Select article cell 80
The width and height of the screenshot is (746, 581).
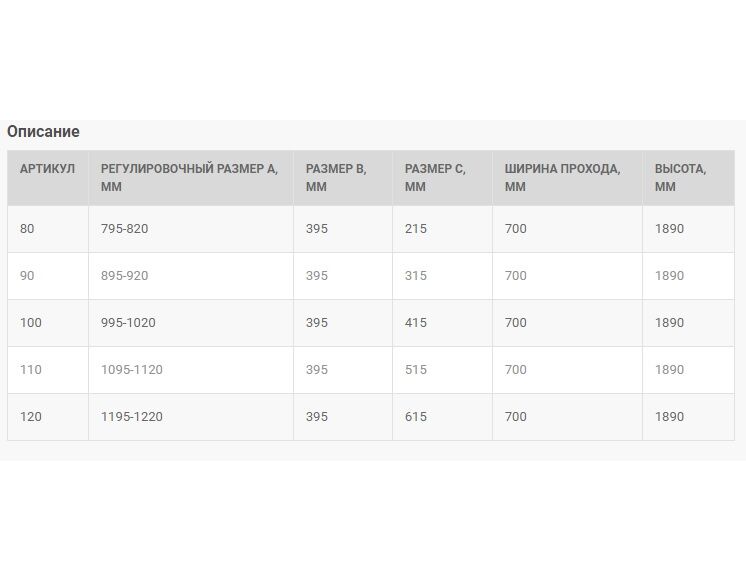point(48,229)
